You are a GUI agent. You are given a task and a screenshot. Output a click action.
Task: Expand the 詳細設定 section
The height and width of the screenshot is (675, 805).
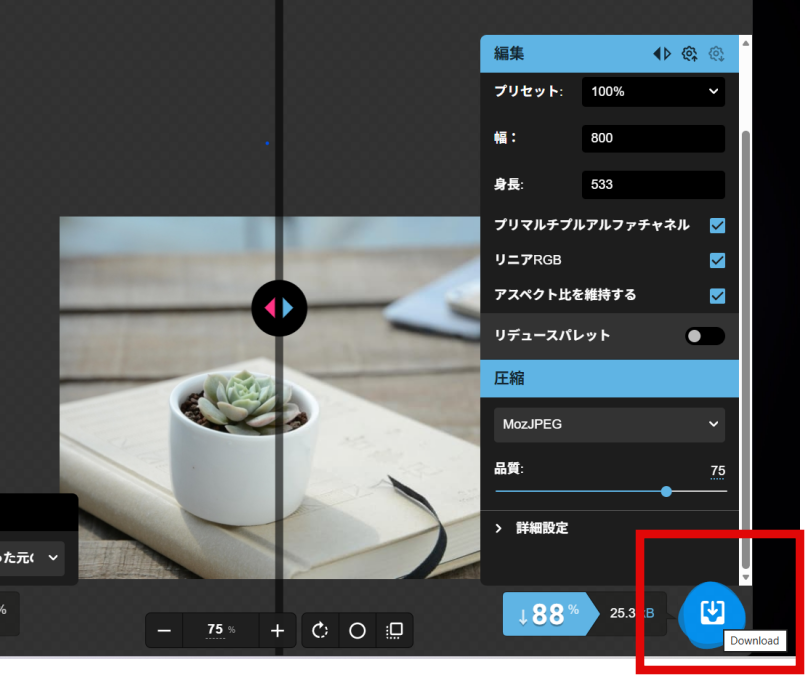click(544, 527)
